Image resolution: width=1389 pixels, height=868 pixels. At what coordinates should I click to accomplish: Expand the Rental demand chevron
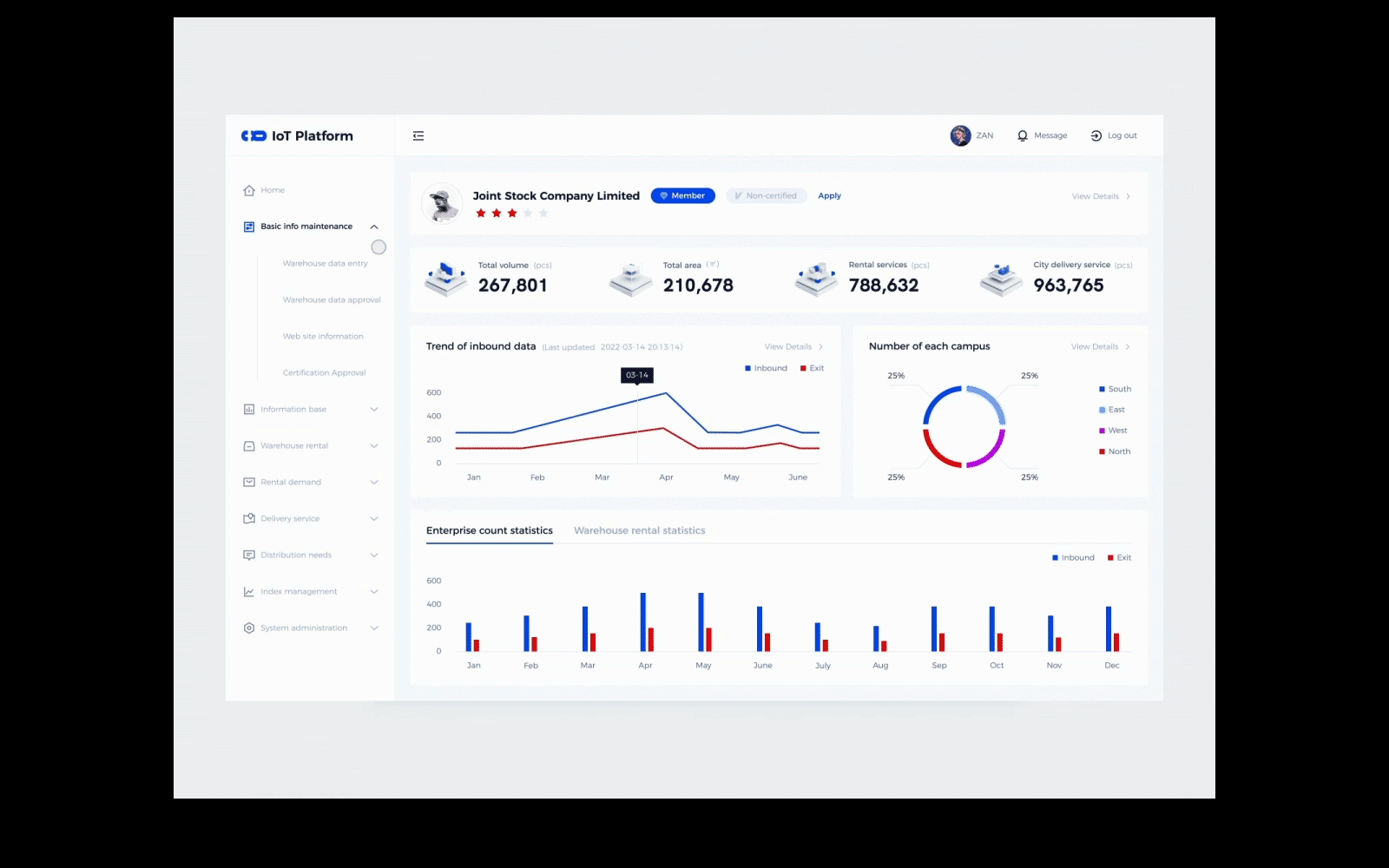pos(374,482)
